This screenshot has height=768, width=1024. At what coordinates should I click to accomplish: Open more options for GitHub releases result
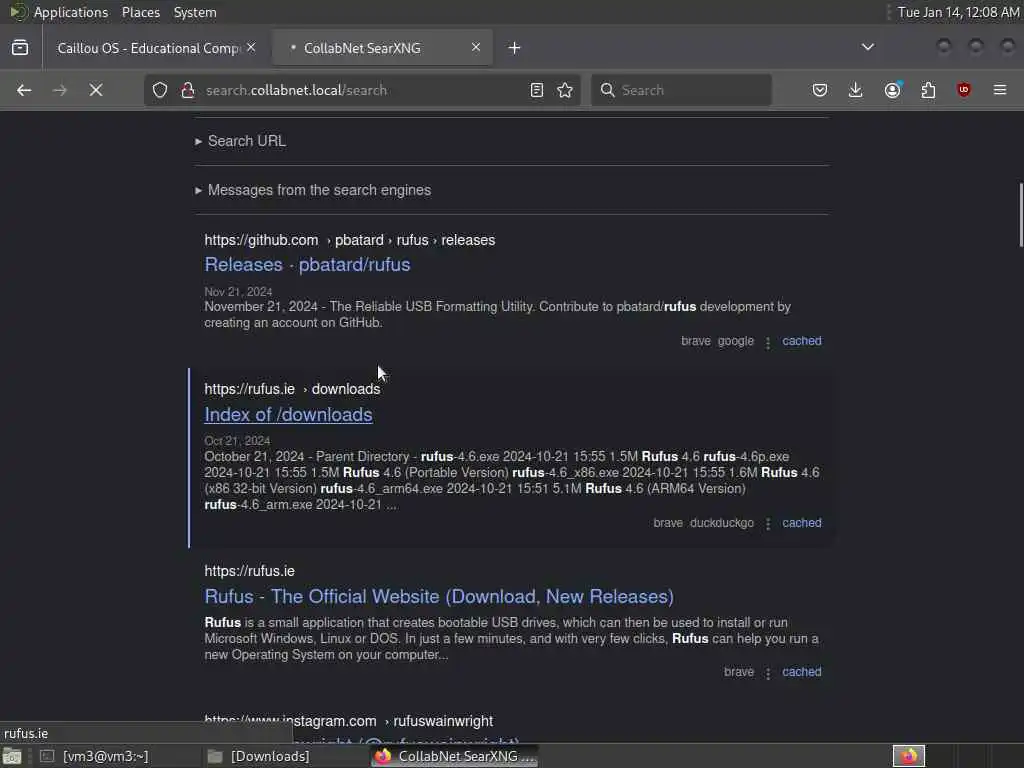(768, 342)
